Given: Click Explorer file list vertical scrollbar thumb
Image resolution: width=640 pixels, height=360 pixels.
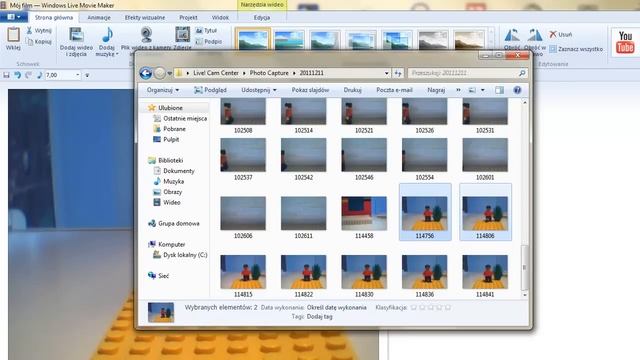Looking at the screenshot, I should click(x=524, y=267).
